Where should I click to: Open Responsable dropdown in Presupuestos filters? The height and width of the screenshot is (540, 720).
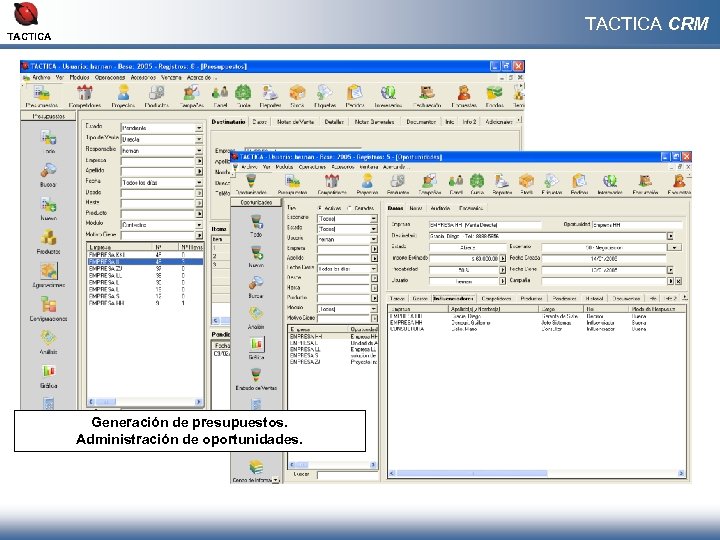coord(199,150)
